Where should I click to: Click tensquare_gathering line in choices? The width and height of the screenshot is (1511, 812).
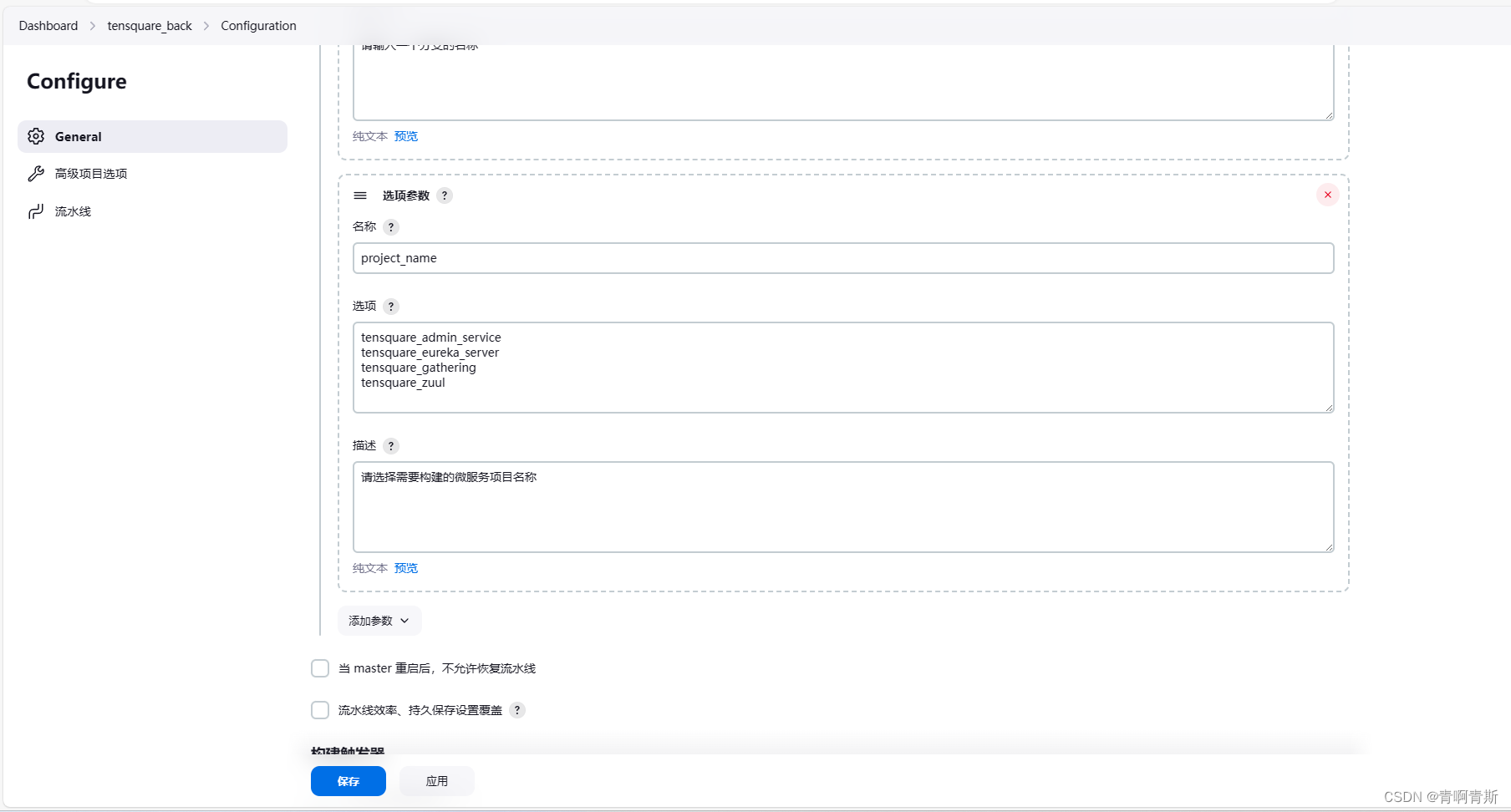point(419,368)
